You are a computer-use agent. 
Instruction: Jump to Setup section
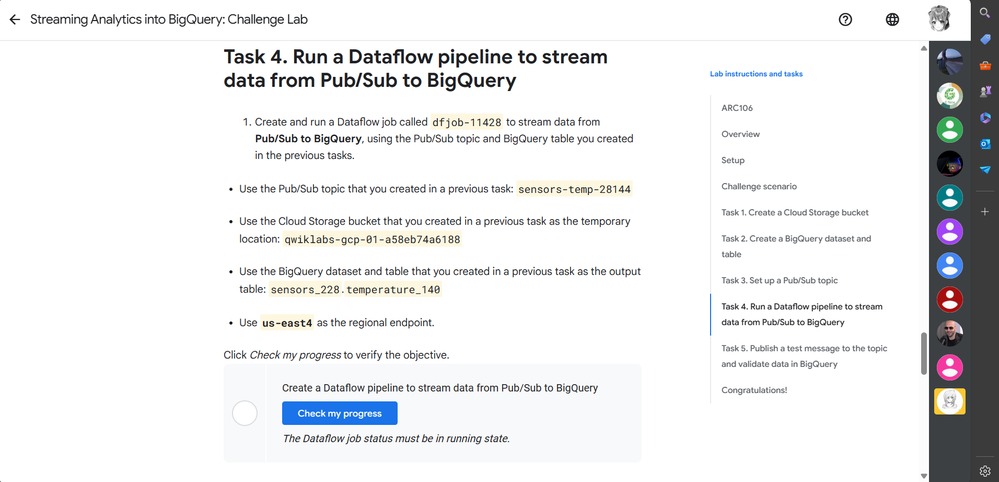pyautogui.click(x=733, y=160)
